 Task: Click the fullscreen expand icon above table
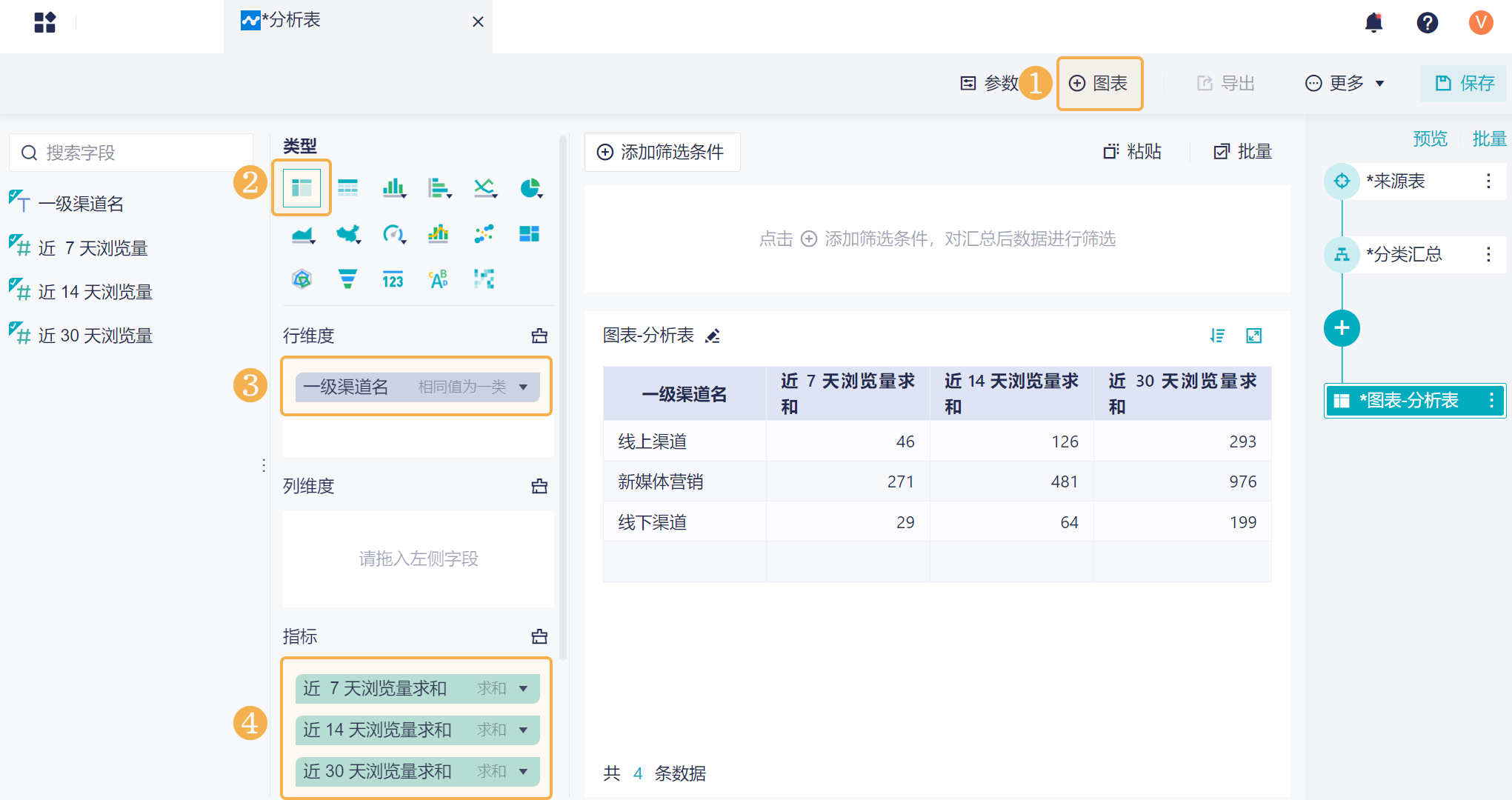pos(1253,336)
